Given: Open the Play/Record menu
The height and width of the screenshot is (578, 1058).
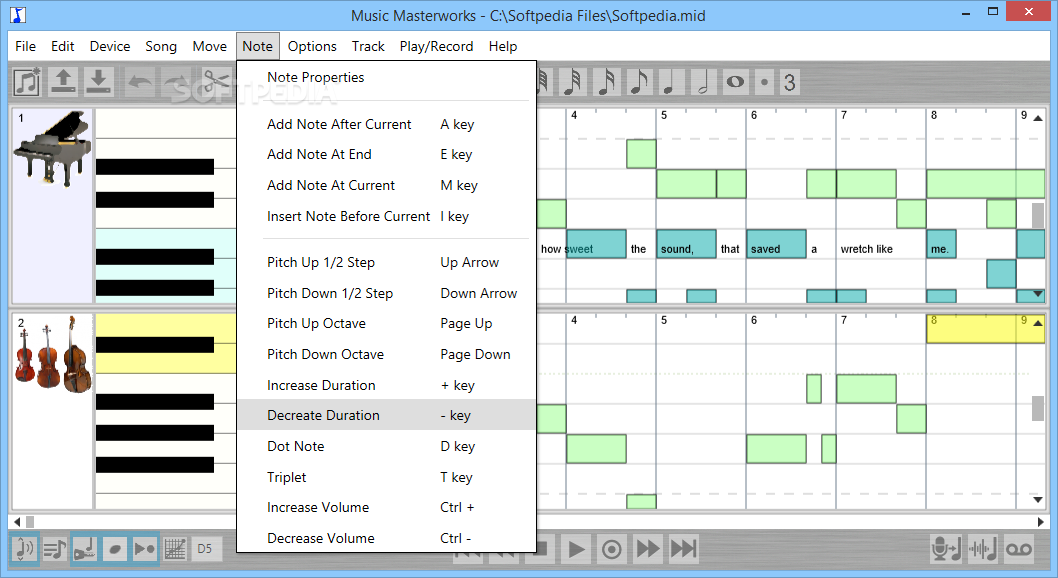Looking at the screenshot, I should (437, 47).
